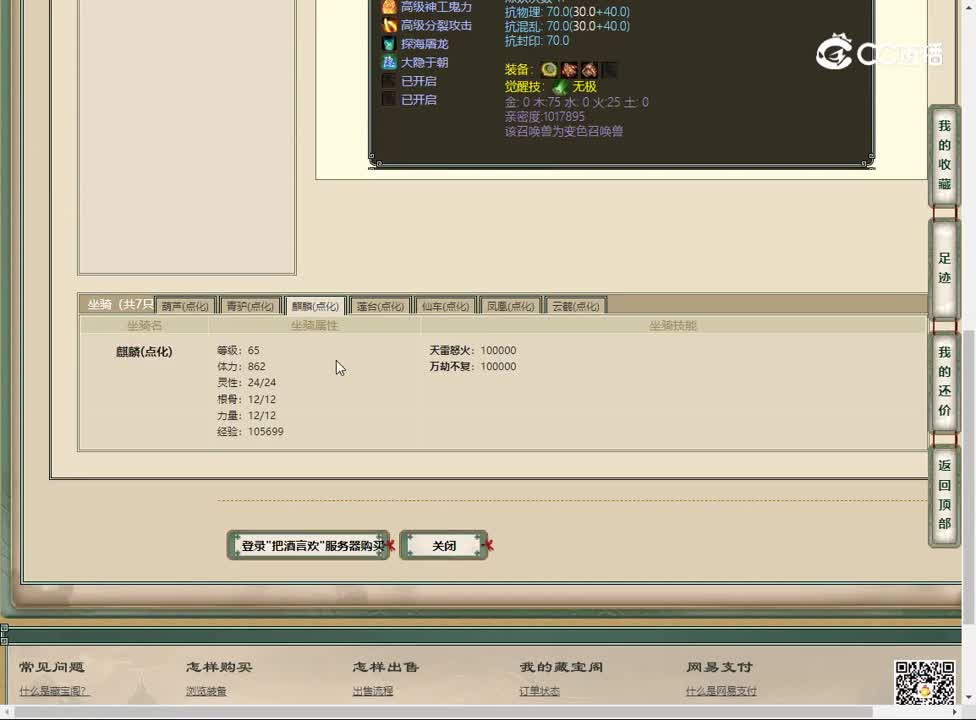Select the 葫芦(点化) mount tab
976x720 pixels.
(188, 305)
